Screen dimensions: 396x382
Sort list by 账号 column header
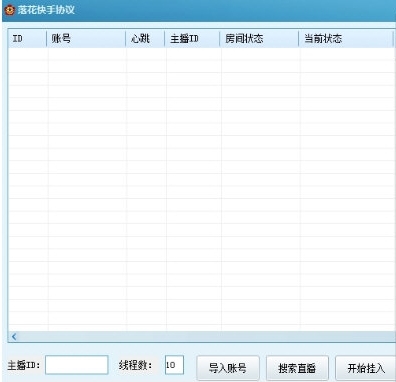(x=86, y=39)
